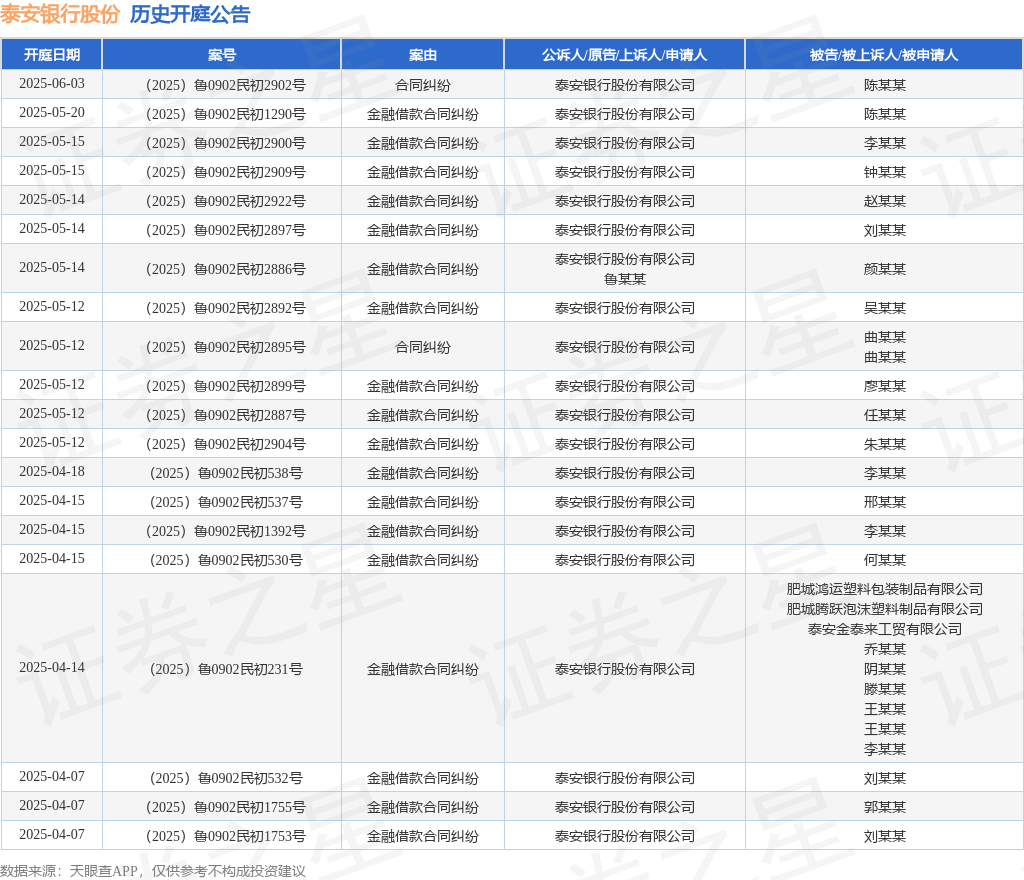Select case number (2025)鲁0902民初2892号
1024x880 pixels.
pos(225,308)
